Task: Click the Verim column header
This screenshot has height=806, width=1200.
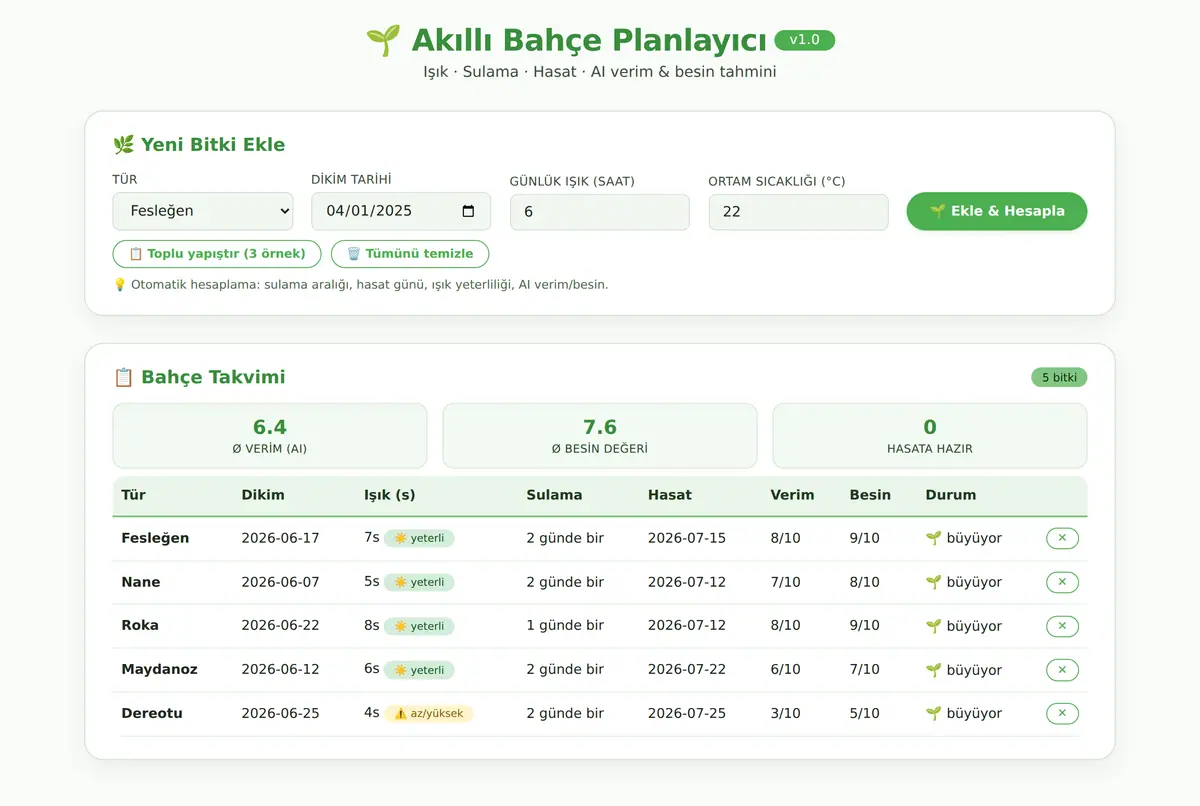Action: click(x=792, y=495)
